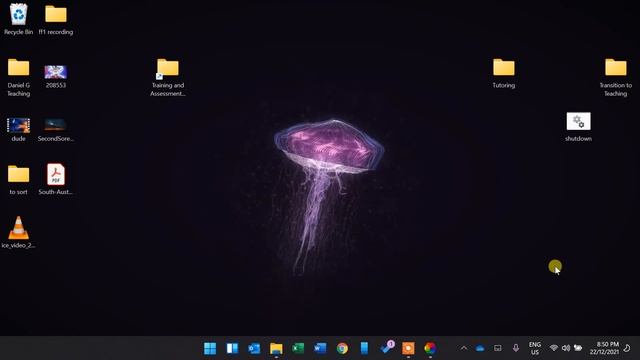The width and height of the screenshot is (640, 360).
Task: Select the 208553 image file
Action: pos(56,76)
